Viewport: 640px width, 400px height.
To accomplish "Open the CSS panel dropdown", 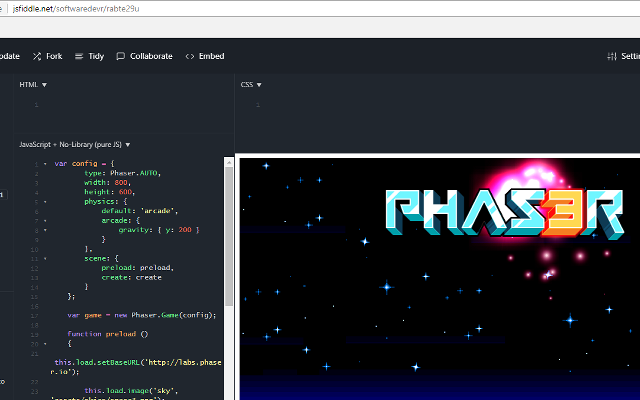I will pos(251,84).
